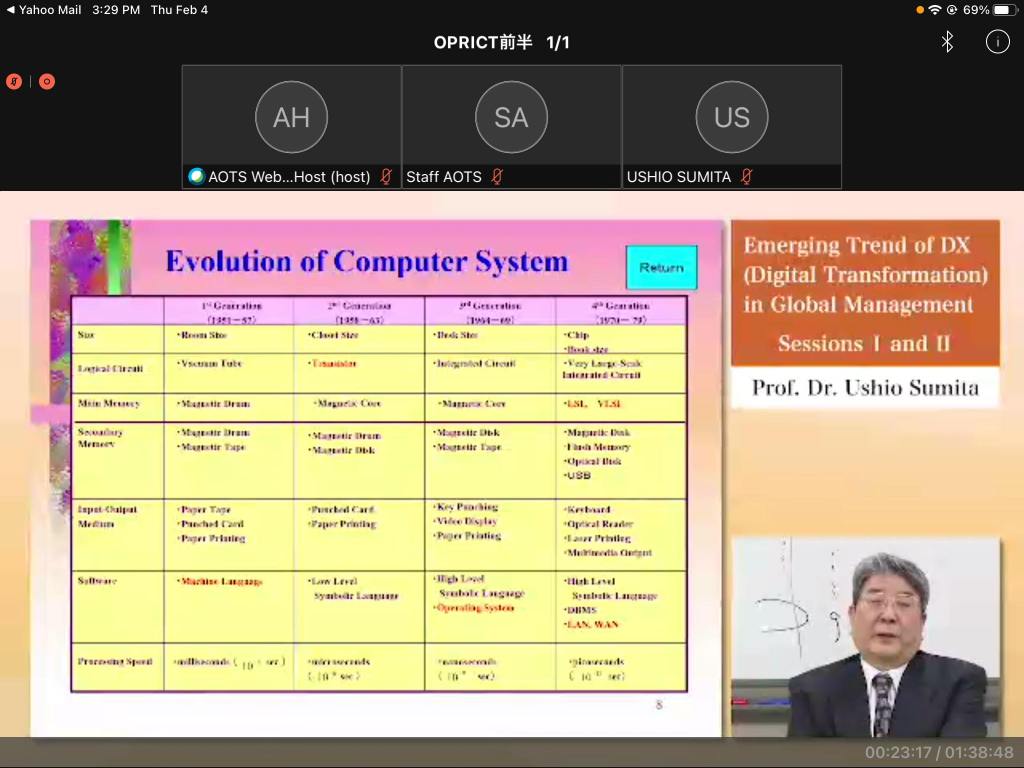The width and height of the screenshot is (1024, 768).
Task: Tap the presenter's video feed
Action: (865, 637)
